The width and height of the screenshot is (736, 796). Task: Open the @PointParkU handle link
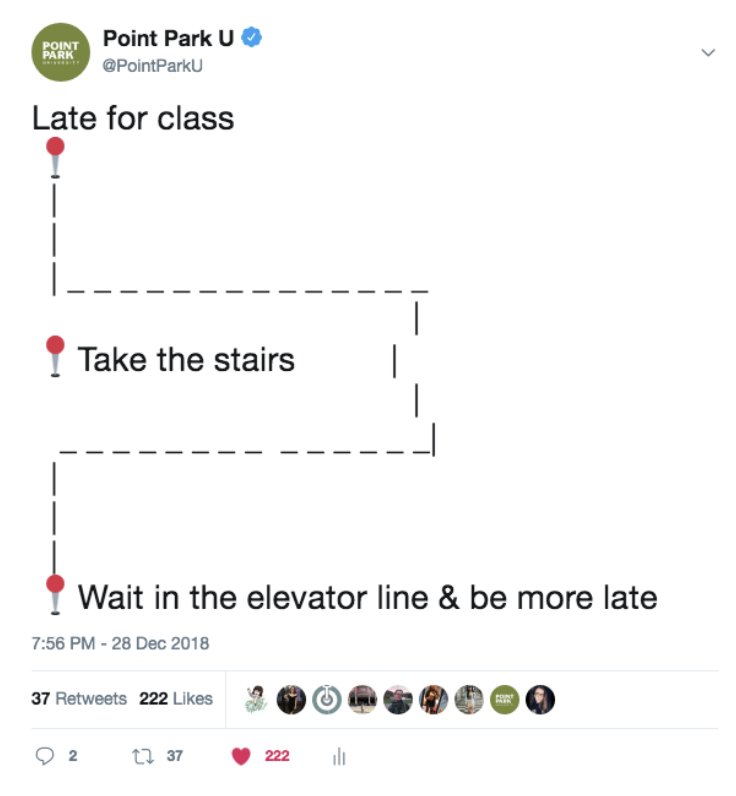click(152, 65)
